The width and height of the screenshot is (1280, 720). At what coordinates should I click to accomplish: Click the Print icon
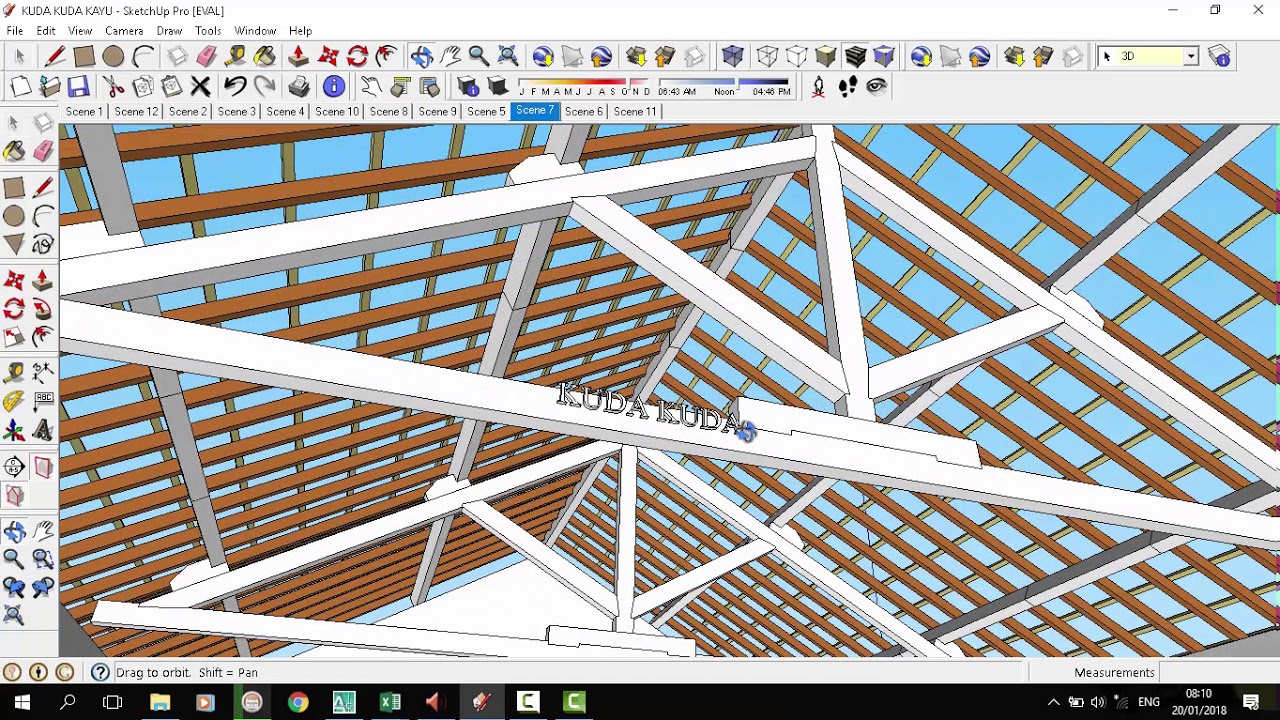[x=299, y=86]
